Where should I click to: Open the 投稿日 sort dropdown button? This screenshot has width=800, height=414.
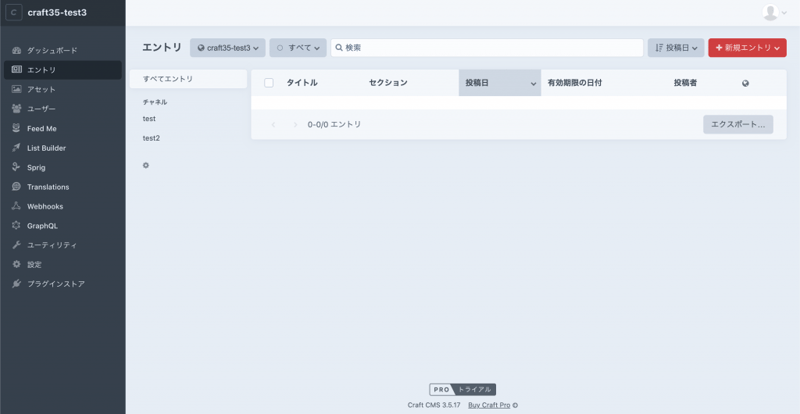click(x=676, y=47)
